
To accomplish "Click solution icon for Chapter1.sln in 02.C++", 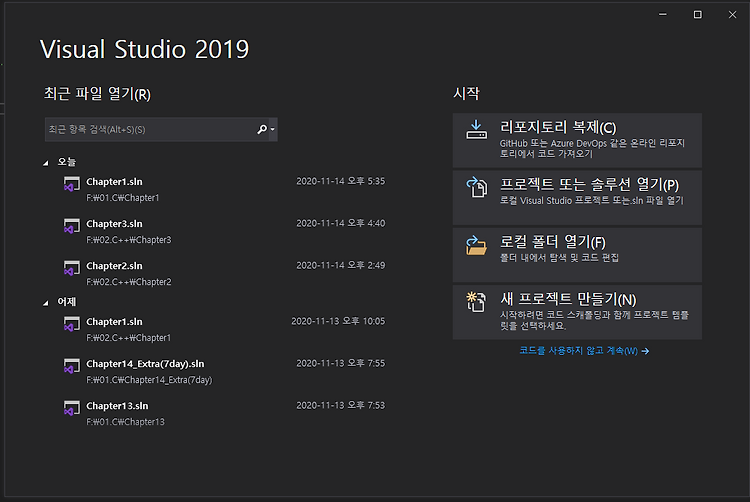I will (72, 324).
